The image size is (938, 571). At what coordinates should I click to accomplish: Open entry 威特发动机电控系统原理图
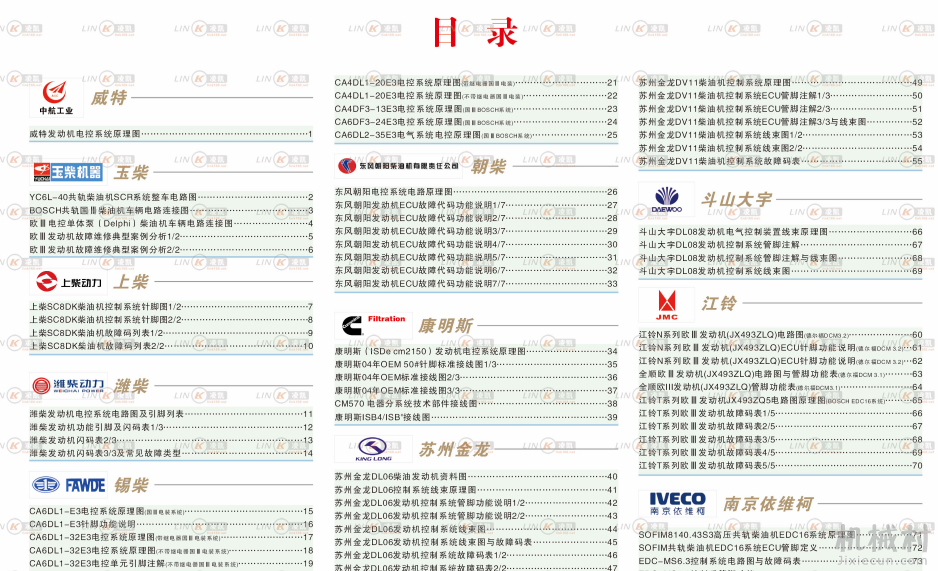pyautogui.click(x=170, y=134)
